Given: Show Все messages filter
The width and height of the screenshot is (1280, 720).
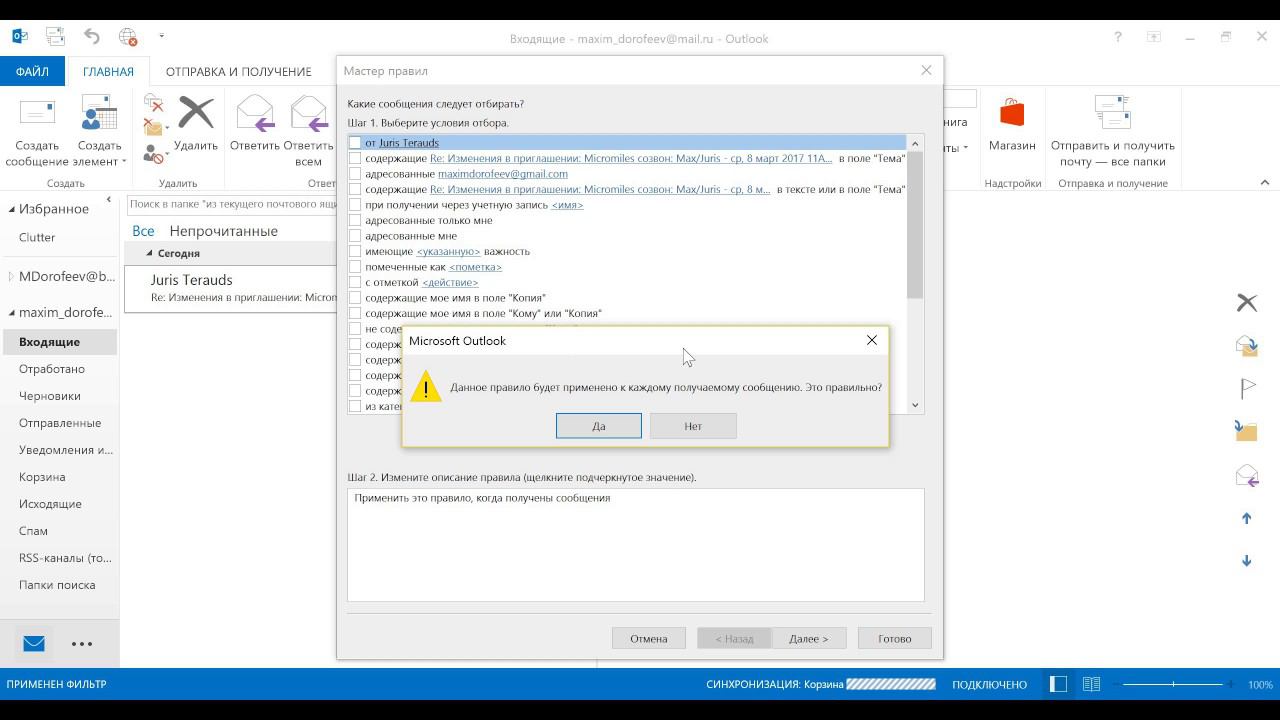Looking at the screenshot, I should pyautogui.click(x=143, y=231).
